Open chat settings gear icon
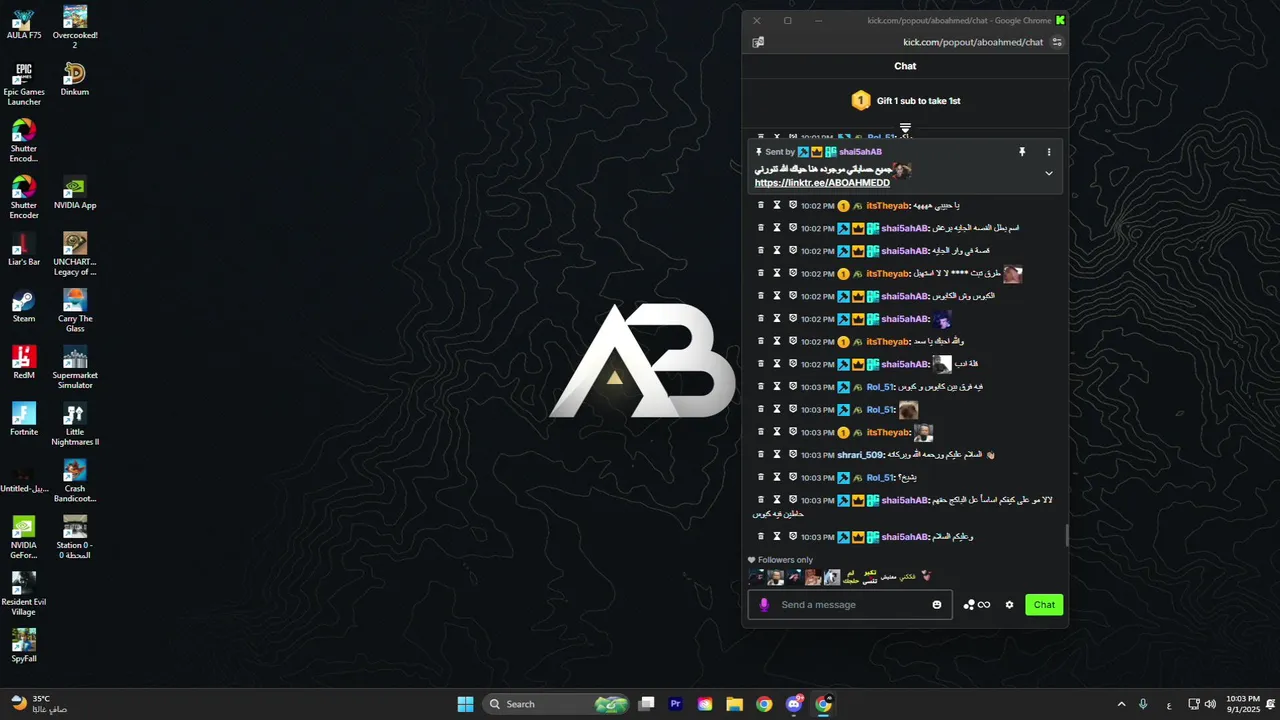The width and height of the screenshot is (1280, 720). [1009, 605]
